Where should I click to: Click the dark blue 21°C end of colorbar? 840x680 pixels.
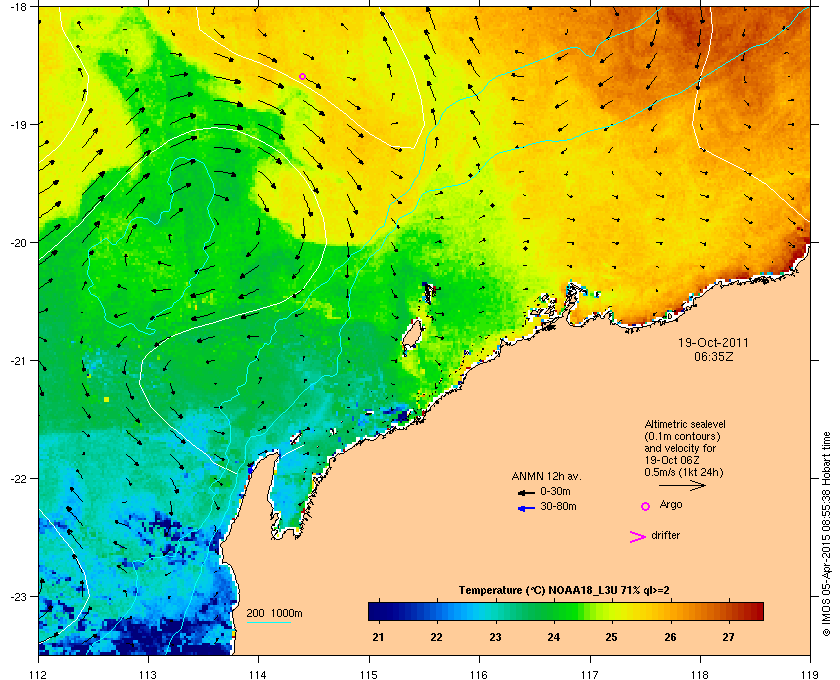click(379, 611)
